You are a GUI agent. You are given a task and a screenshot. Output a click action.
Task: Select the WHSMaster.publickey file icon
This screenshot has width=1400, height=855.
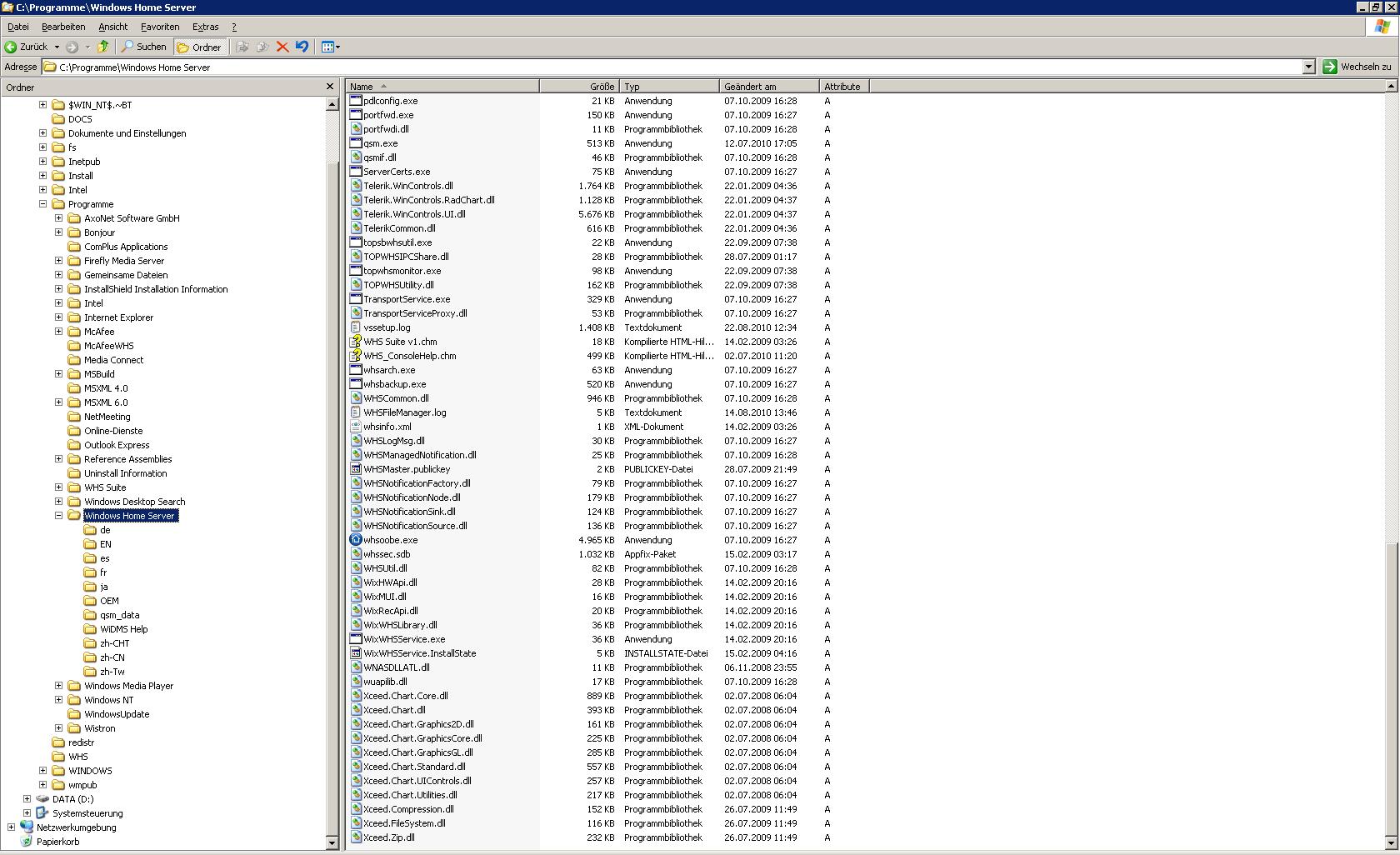[x=356, y=469]
